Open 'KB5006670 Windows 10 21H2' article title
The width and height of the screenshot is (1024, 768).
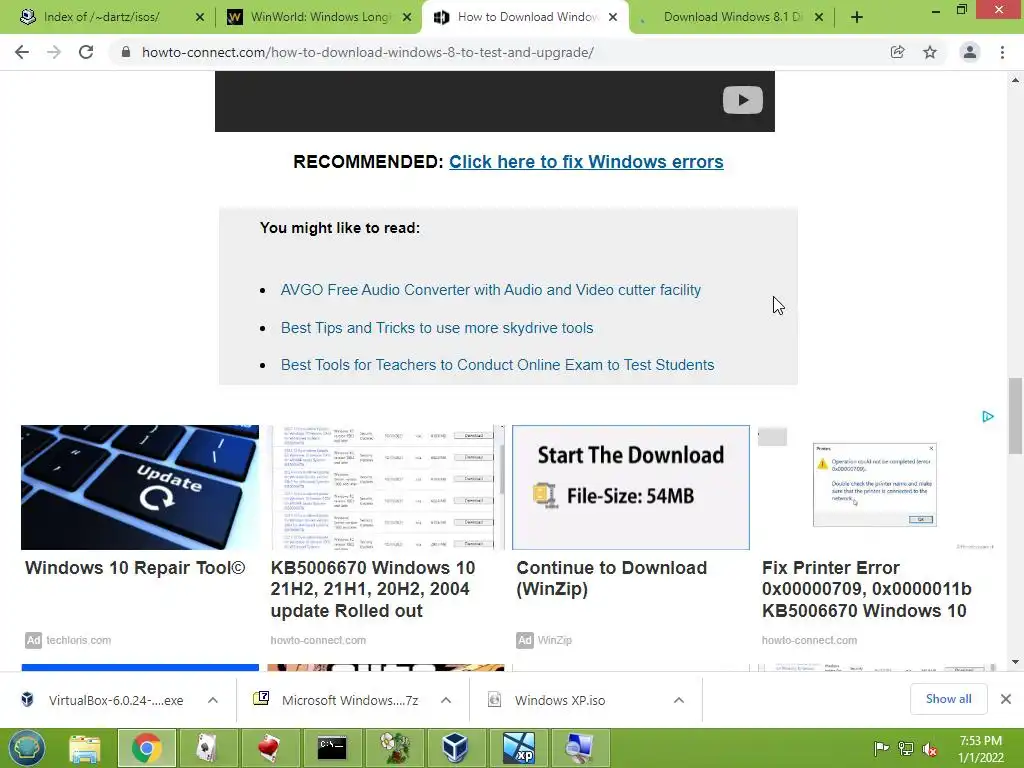373,589
